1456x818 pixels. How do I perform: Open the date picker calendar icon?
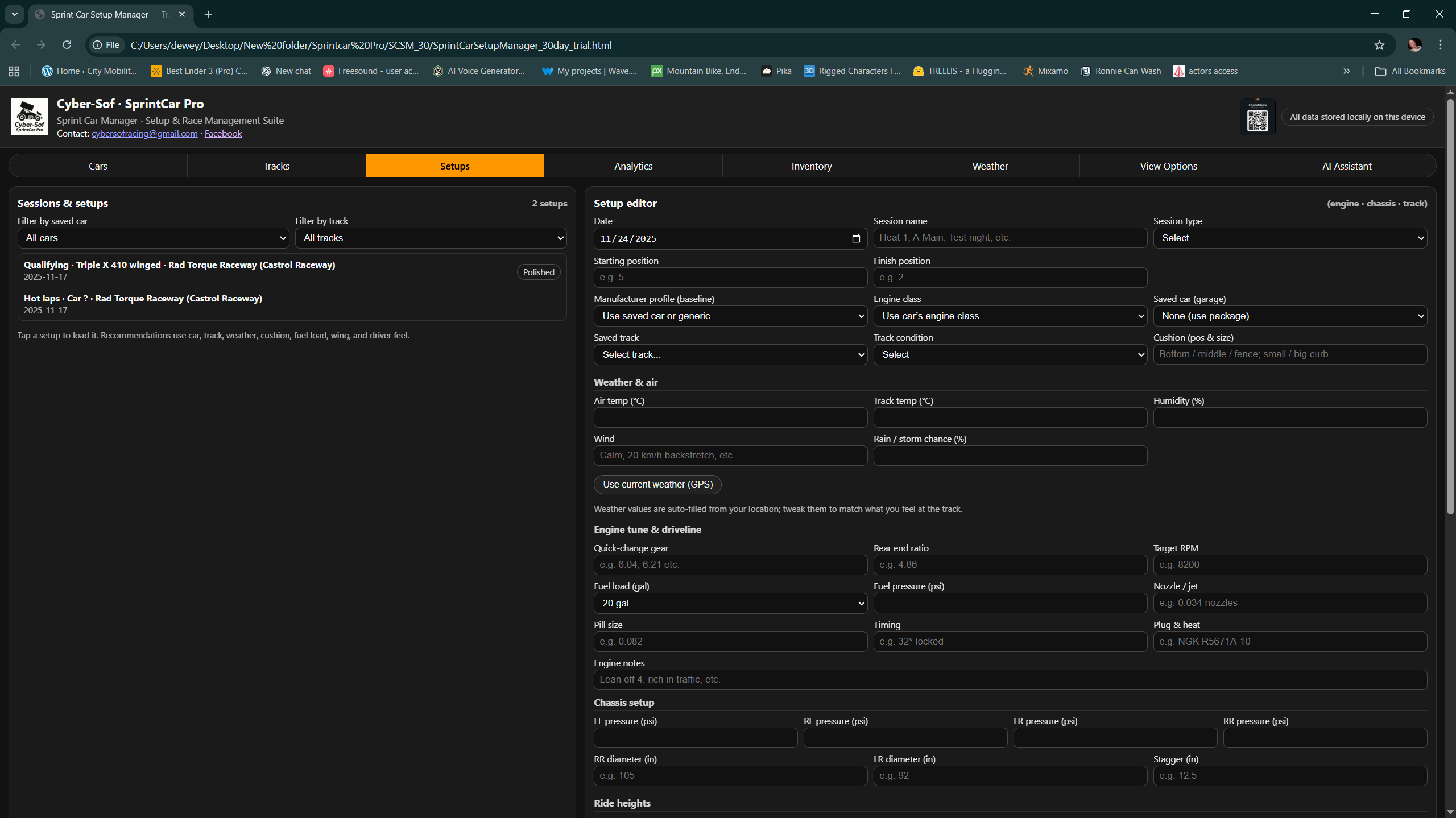[856, 238]
